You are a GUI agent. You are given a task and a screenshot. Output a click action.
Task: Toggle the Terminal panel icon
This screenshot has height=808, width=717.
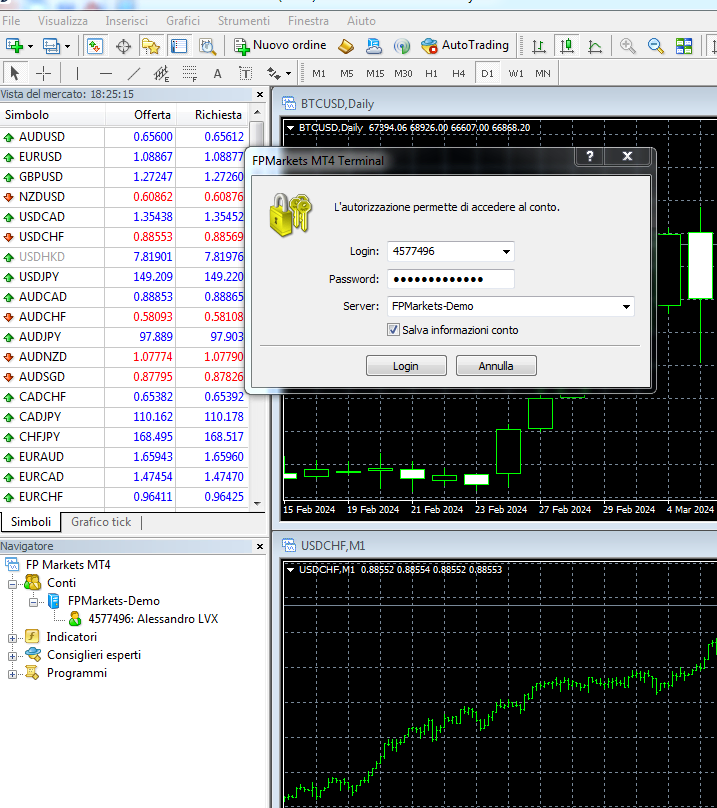pyautogui.click(x=179, y=46)
